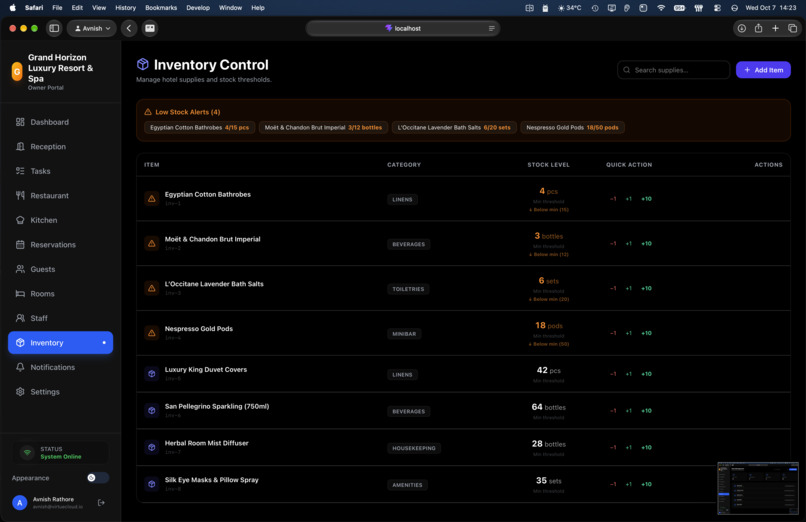This screenshot has height=522, width=806.
Task: Open the Avnish profile dropdown in Safari
Action: coord(92,28)
